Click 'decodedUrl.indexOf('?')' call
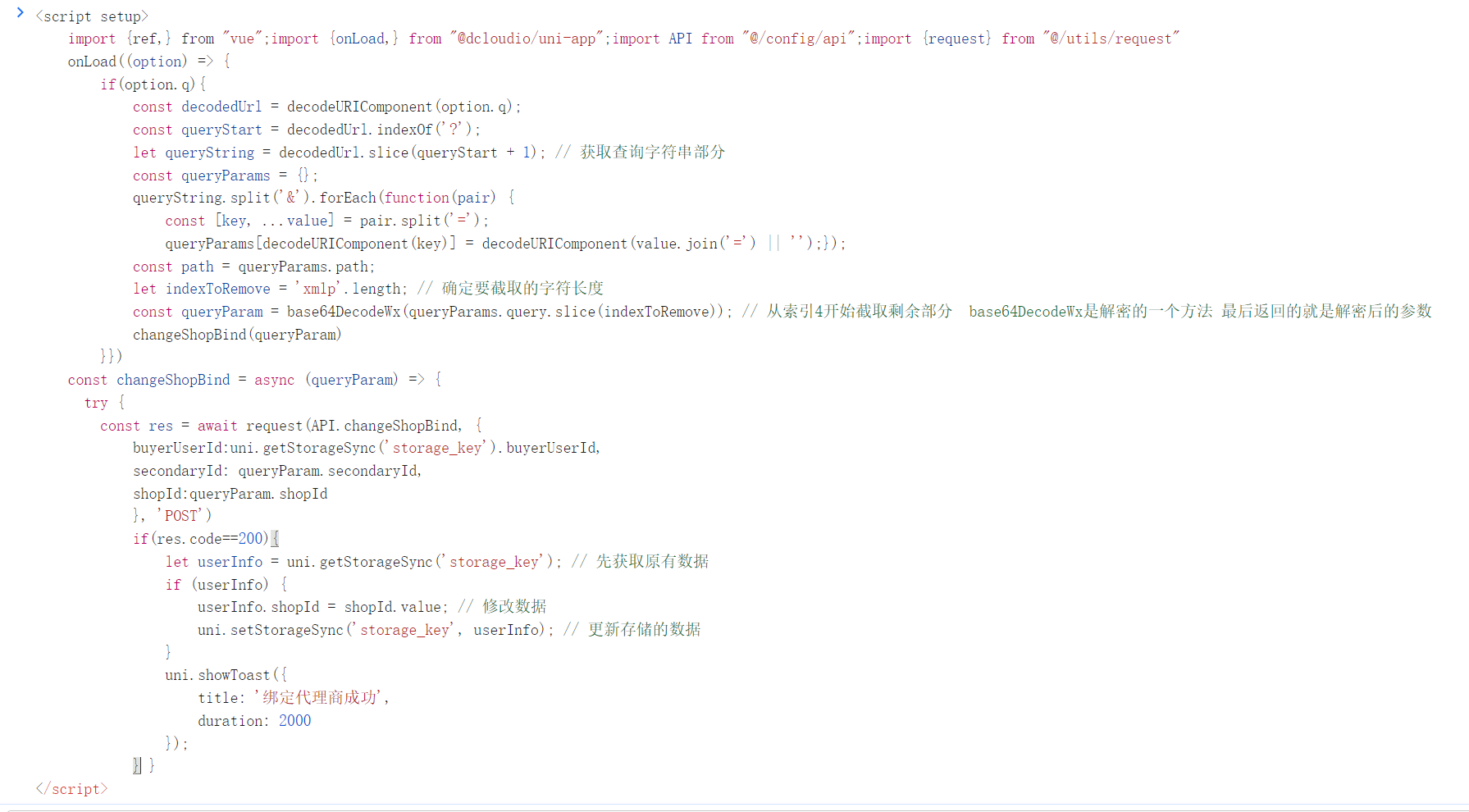 click(x=380, y=130)
